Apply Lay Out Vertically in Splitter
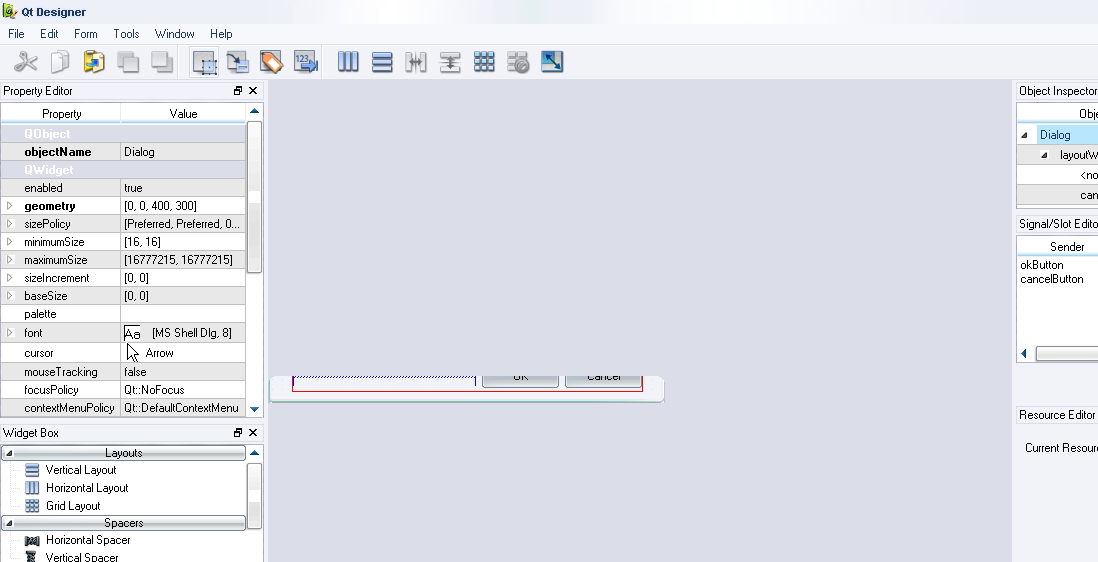The height and width of the screenshot is (562, 1098). tap(450, 62)
